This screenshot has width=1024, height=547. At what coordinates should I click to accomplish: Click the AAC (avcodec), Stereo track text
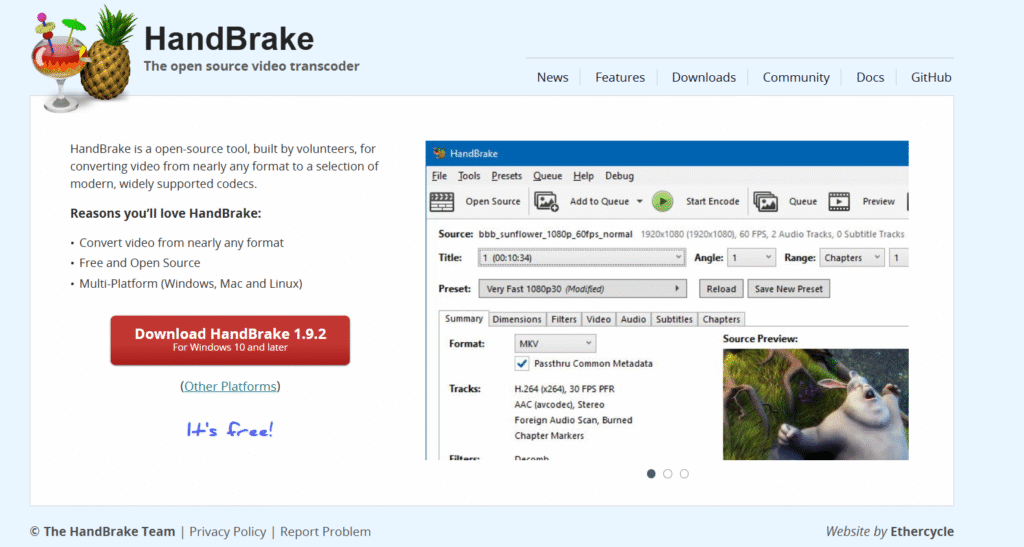(559, 405)
